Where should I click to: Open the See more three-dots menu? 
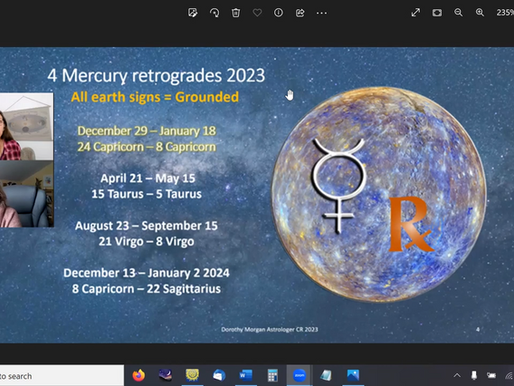coord(321,13)
